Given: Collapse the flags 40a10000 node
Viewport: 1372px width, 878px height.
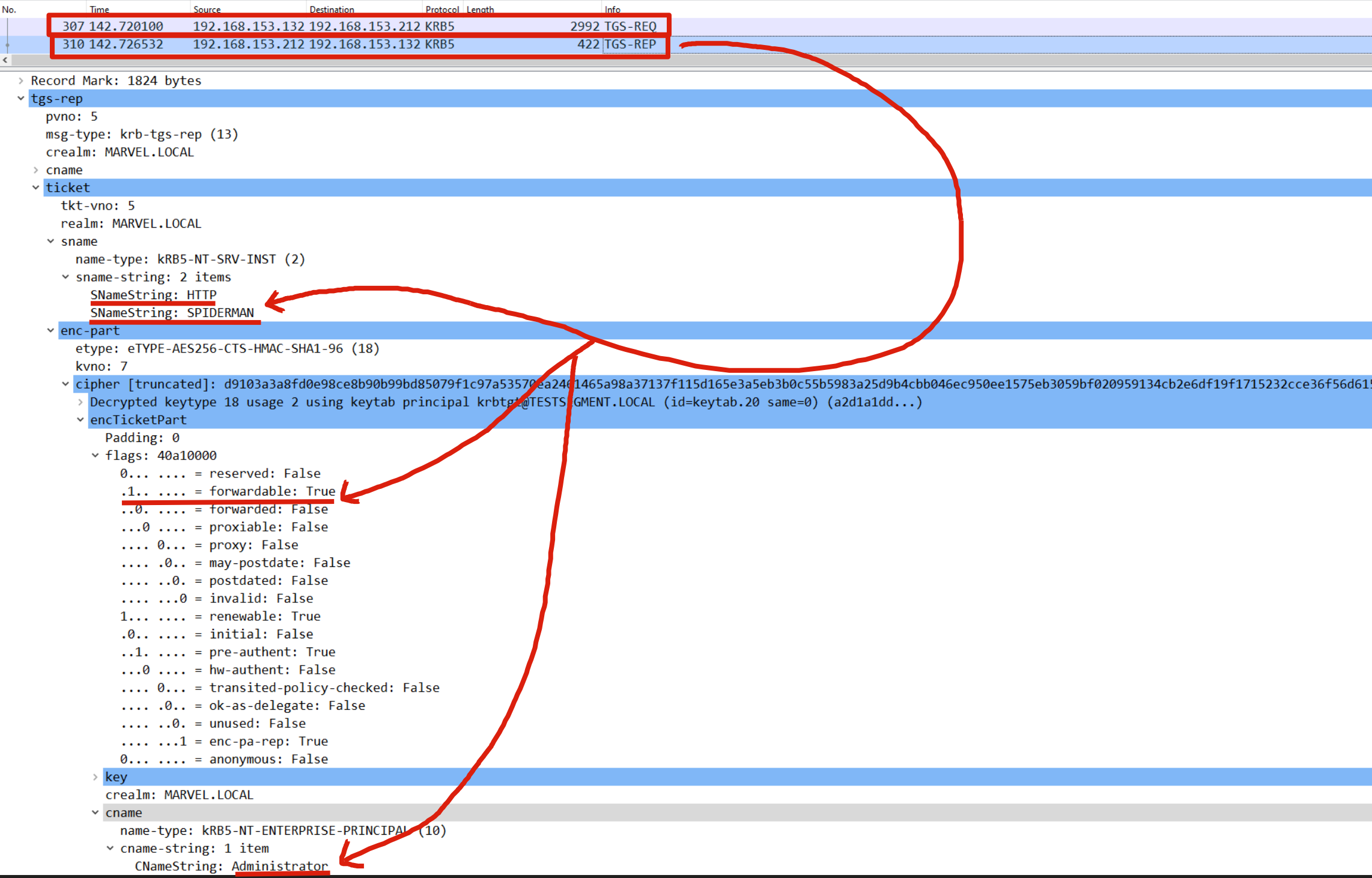Looking at the screenshot, I should tap(95, 456).
